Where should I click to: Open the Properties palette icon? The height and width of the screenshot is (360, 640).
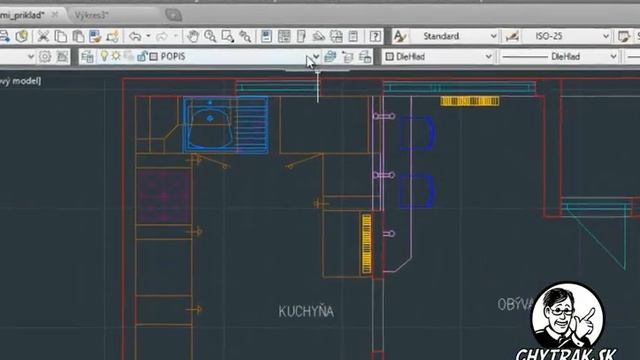click(x=266, y=36)
